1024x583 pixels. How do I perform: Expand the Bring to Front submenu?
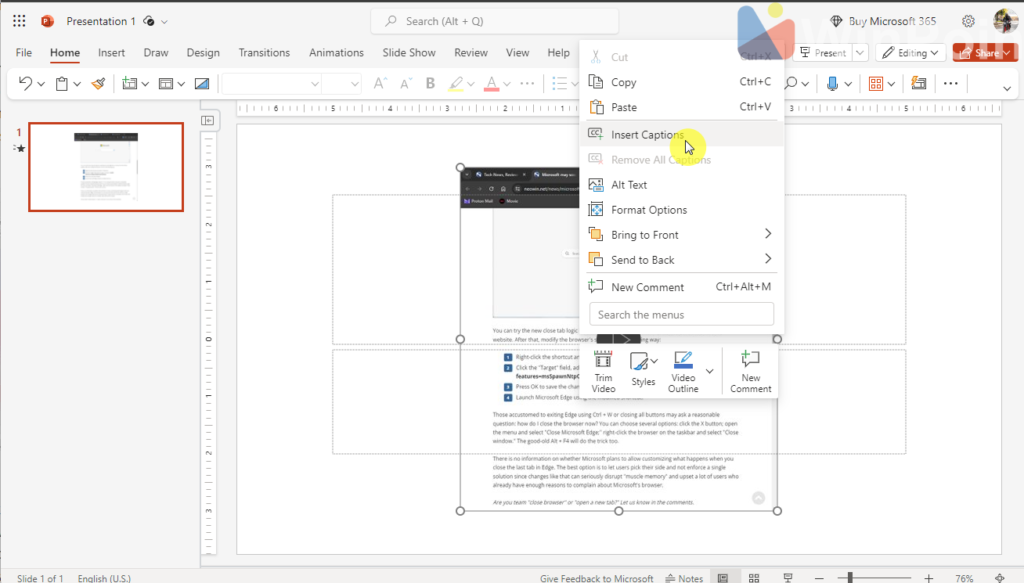point(767,235)
